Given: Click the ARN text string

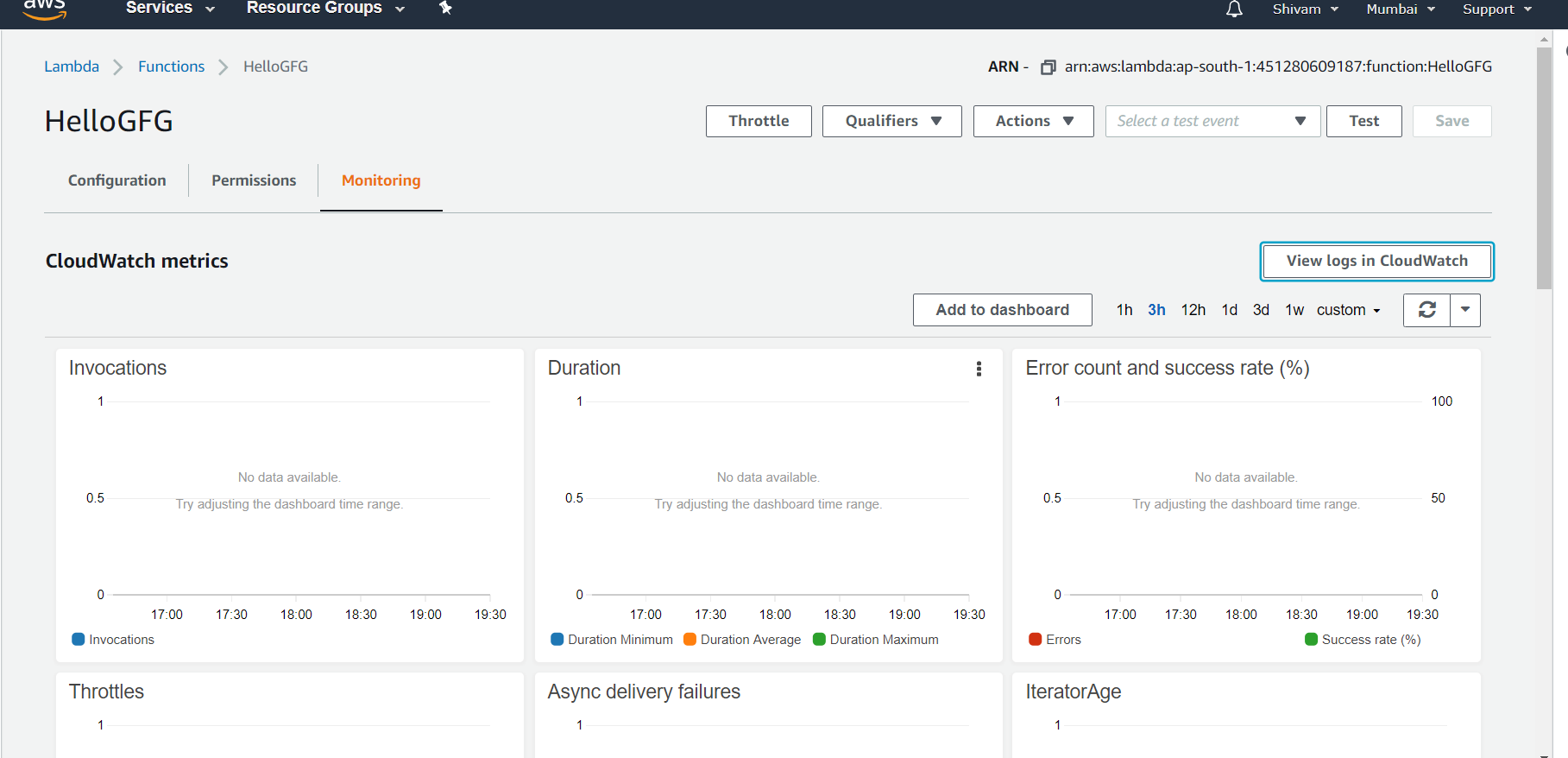Looking at the screenshot, I should pos(1278,66).
